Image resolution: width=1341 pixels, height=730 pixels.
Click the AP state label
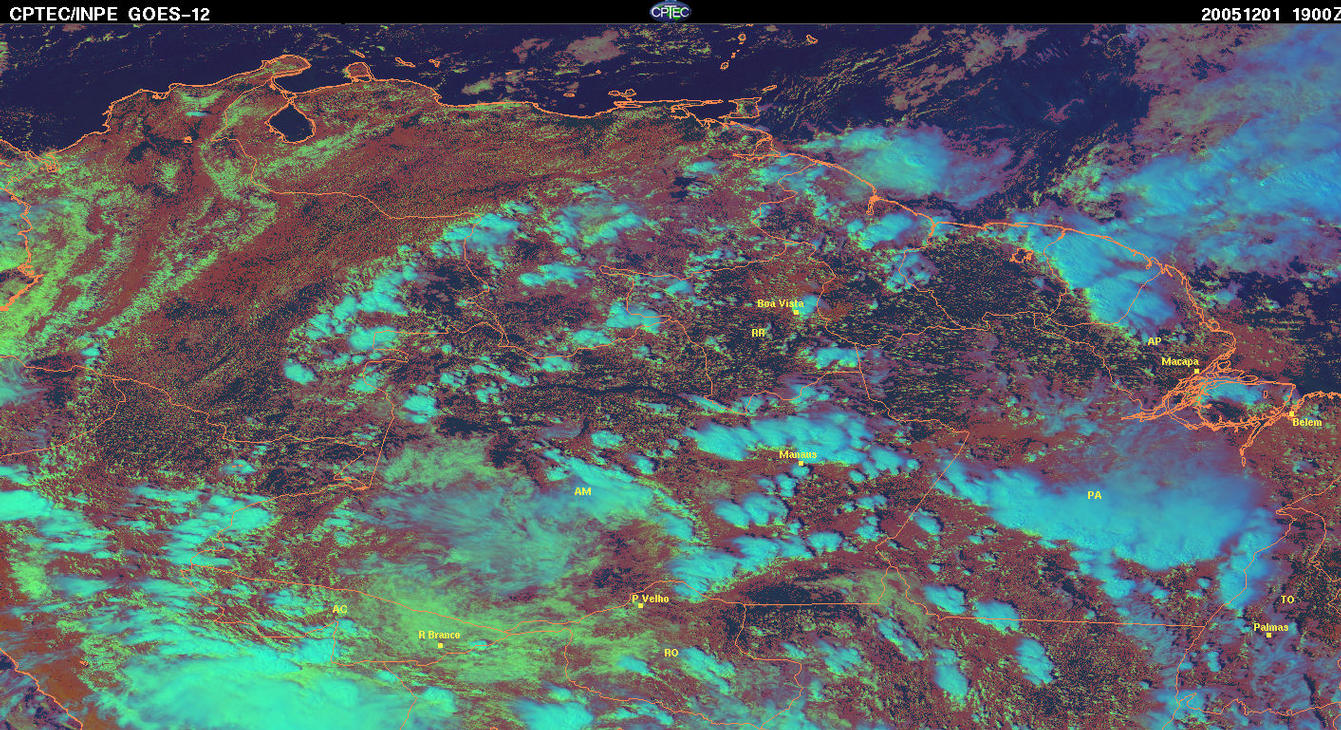[1154, 341]
